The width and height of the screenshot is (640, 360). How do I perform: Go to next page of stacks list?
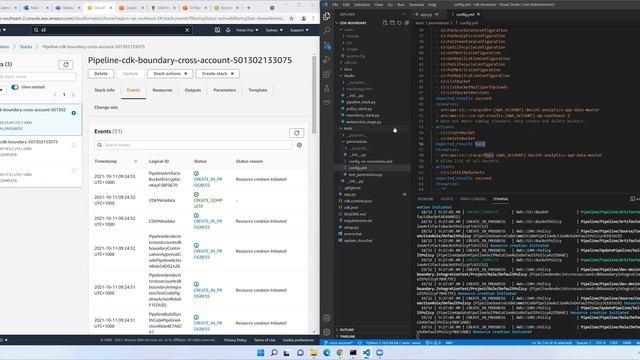[73, 95]
